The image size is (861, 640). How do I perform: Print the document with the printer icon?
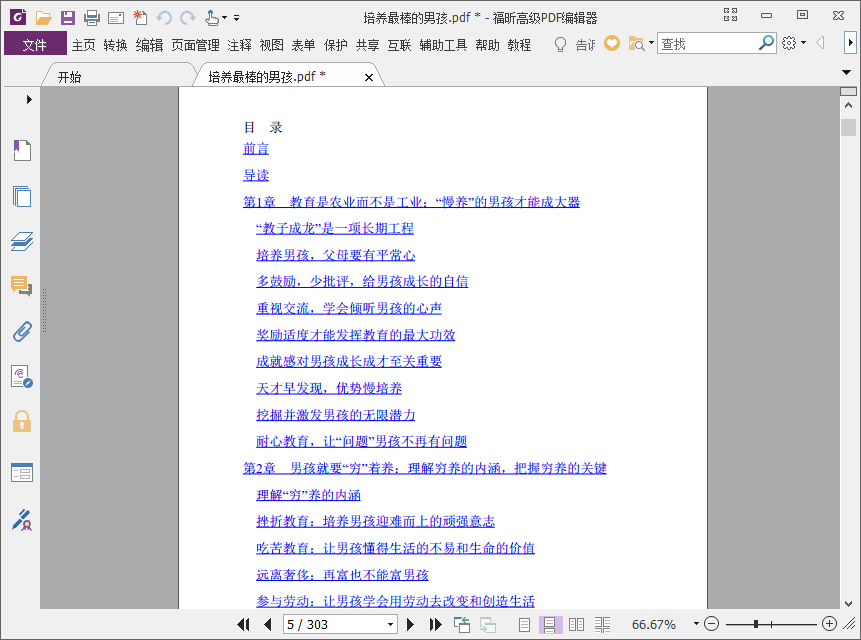(x=92, y=18)
